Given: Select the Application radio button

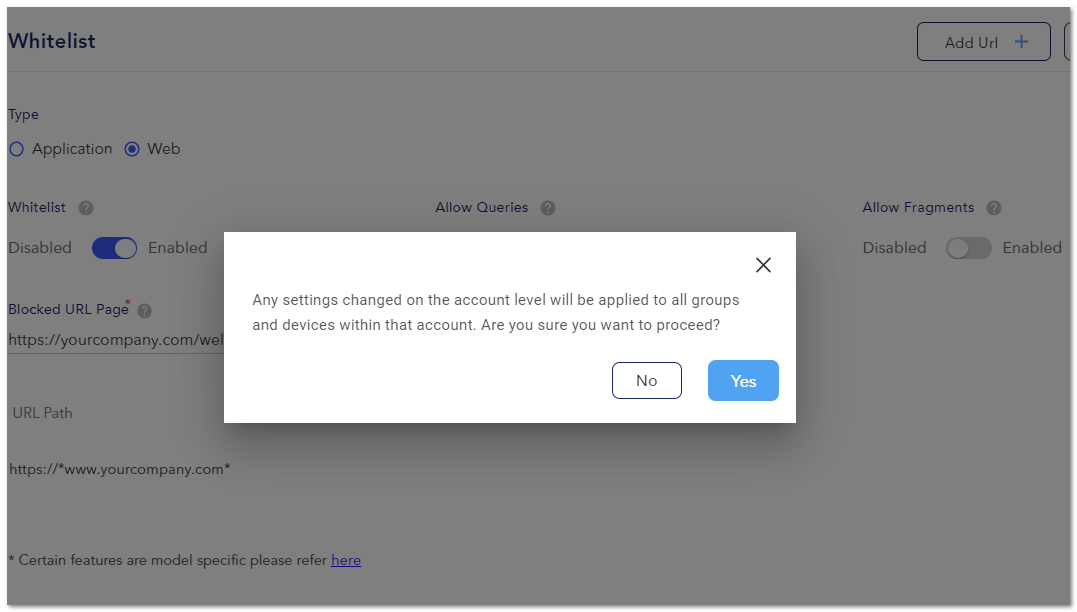Looking at the screenshot, I should tap(16, 149).
